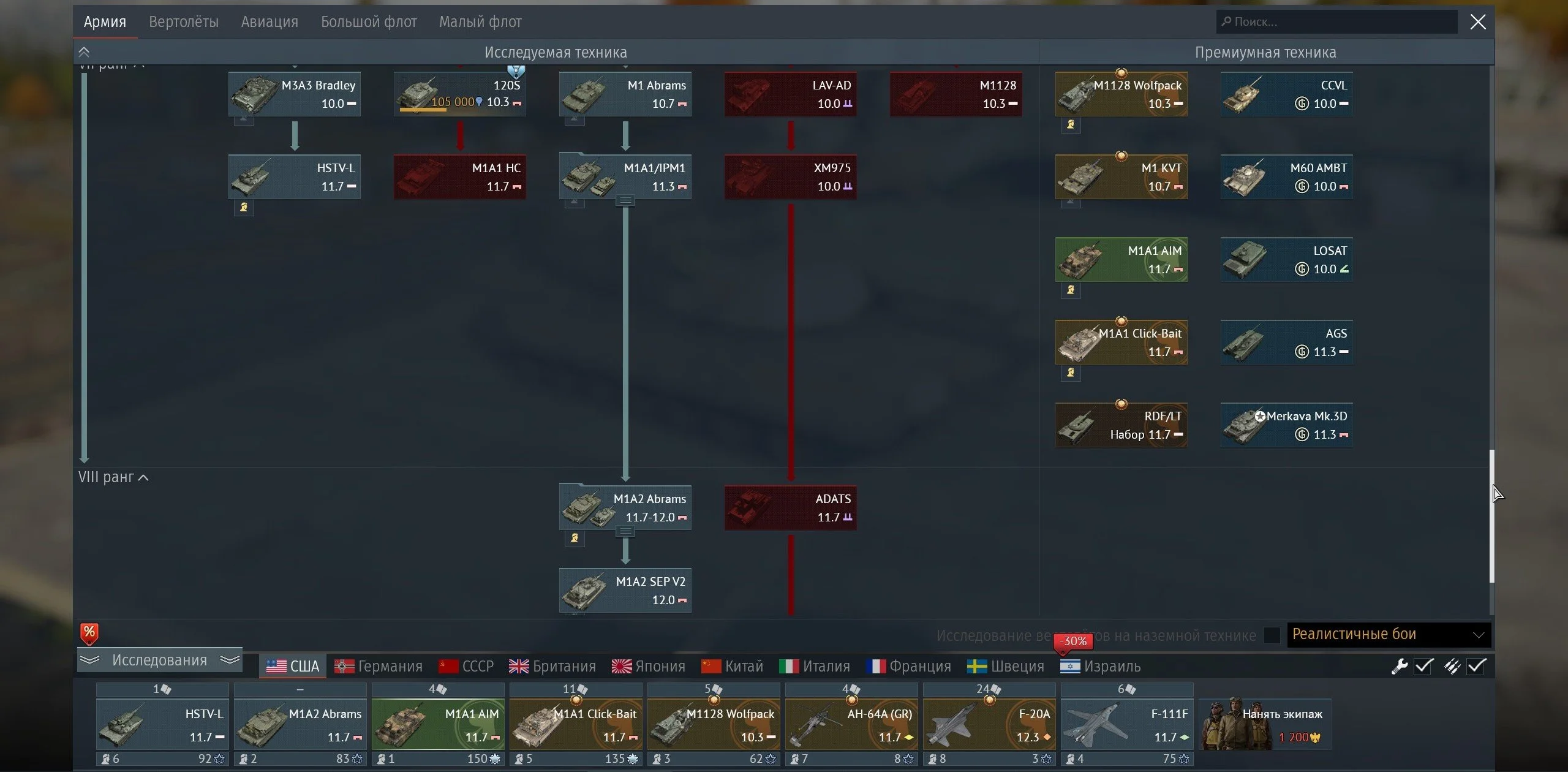
Task: Click Нанять экипаж crew hire button
Action: (x=1265, y=725)
